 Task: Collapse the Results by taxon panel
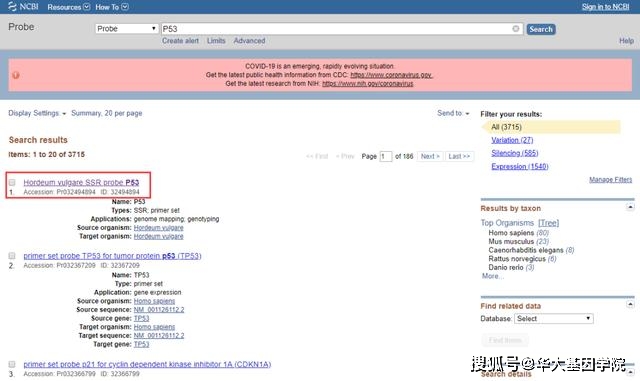[630, 207]
